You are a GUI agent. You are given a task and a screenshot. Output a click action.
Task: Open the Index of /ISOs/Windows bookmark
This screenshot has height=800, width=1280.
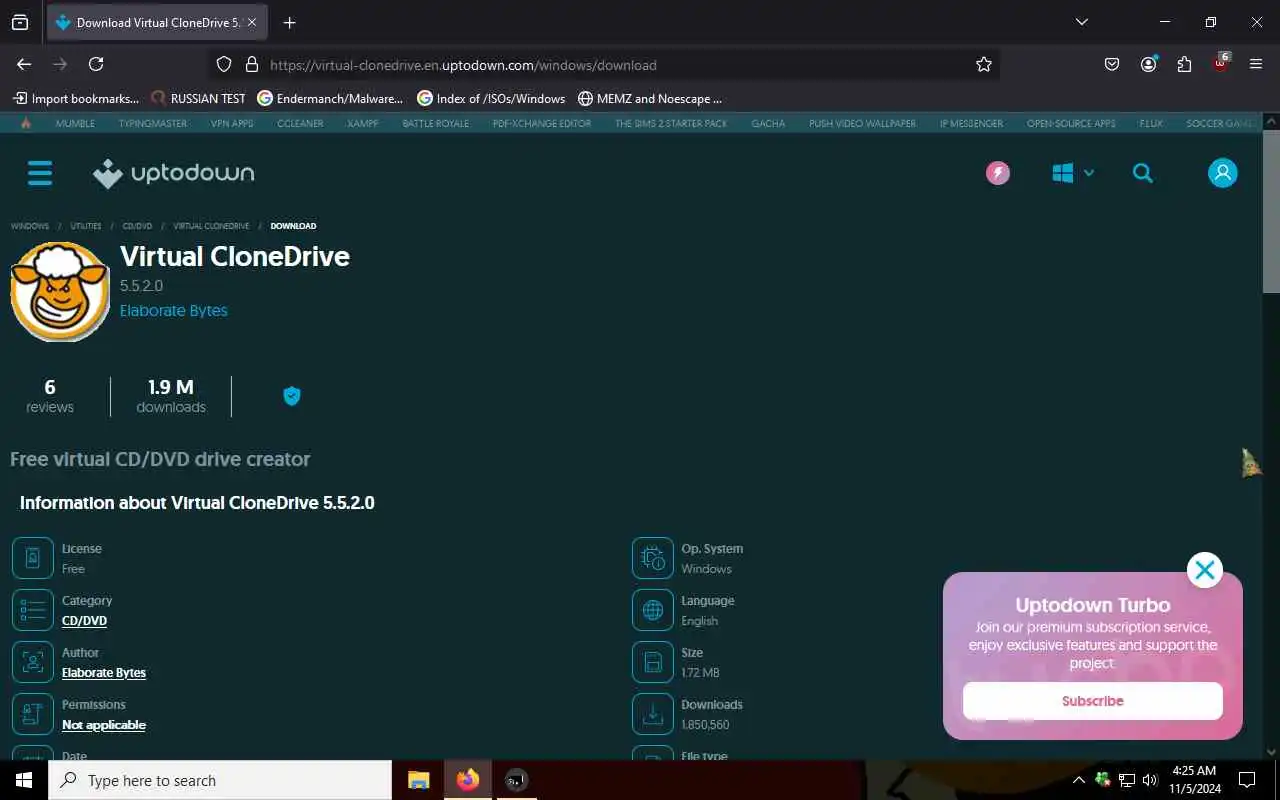pos(491,98)
